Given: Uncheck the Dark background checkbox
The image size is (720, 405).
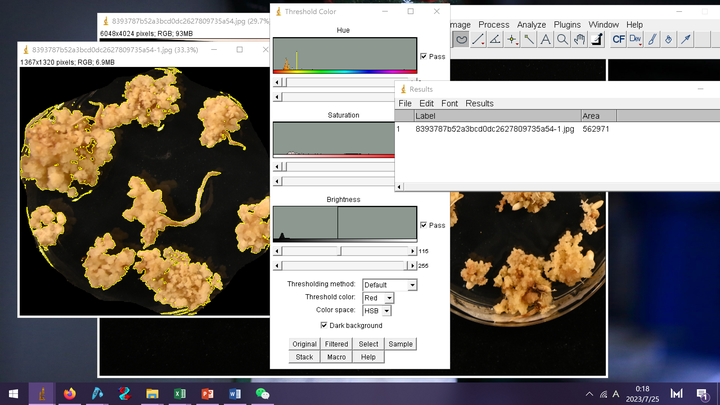Looking at the screenshot, I should [324, 325].
